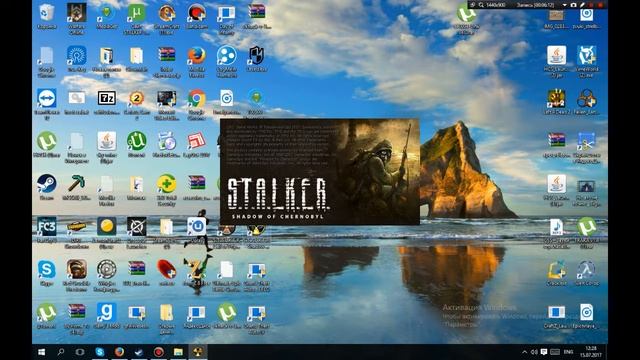This screenshot has width=640, height=360.
Task: Open the blue circle icon with white dots
Action: [227, 56]
